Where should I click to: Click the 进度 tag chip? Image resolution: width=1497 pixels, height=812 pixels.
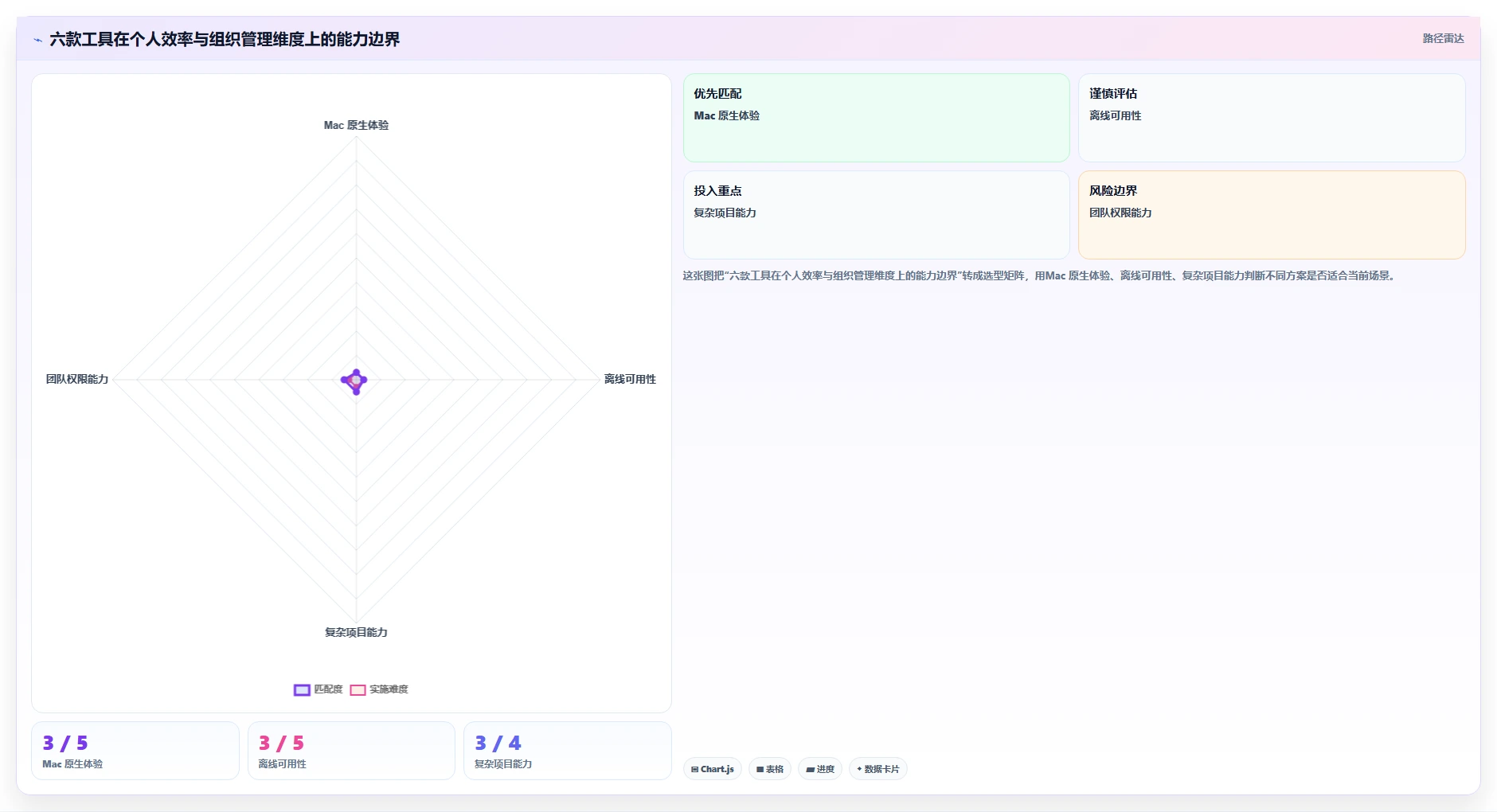click(820, 769)
